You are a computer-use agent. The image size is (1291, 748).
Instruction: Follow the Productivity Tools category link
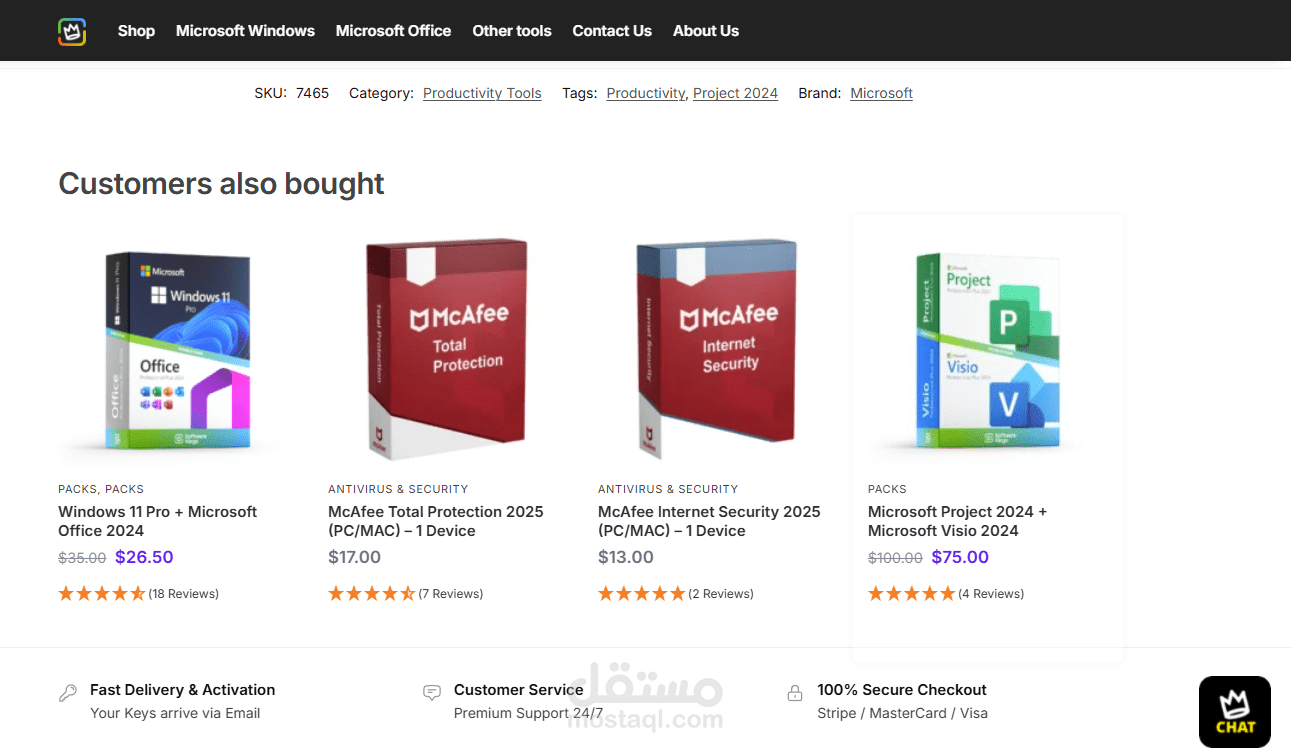[482, 93]
